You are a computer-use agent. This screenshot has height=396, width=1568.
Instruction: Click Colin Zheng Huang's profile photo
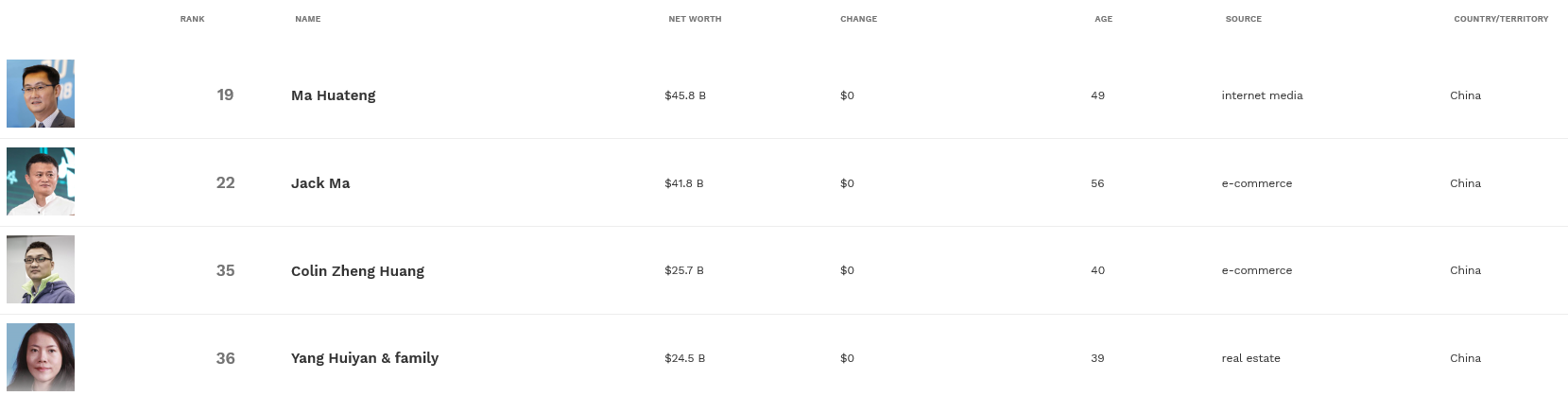tap(41, 269)
